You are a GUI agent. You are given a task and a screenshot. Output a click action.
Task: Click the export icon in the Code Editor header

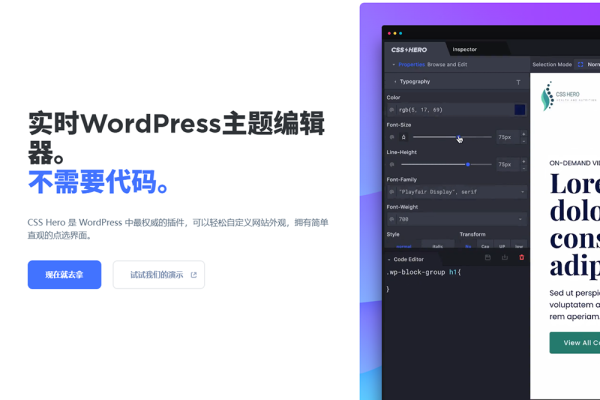pos(505,258)
